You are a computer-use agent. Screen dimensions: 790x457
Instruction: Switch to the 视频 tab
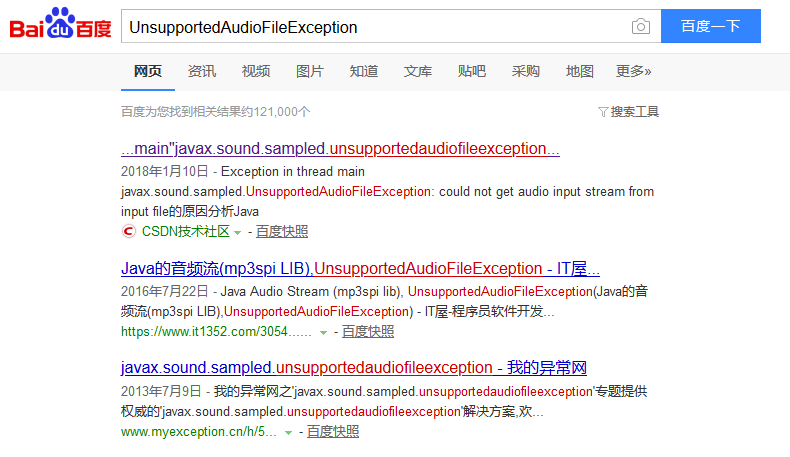click(x=255, y=72)
